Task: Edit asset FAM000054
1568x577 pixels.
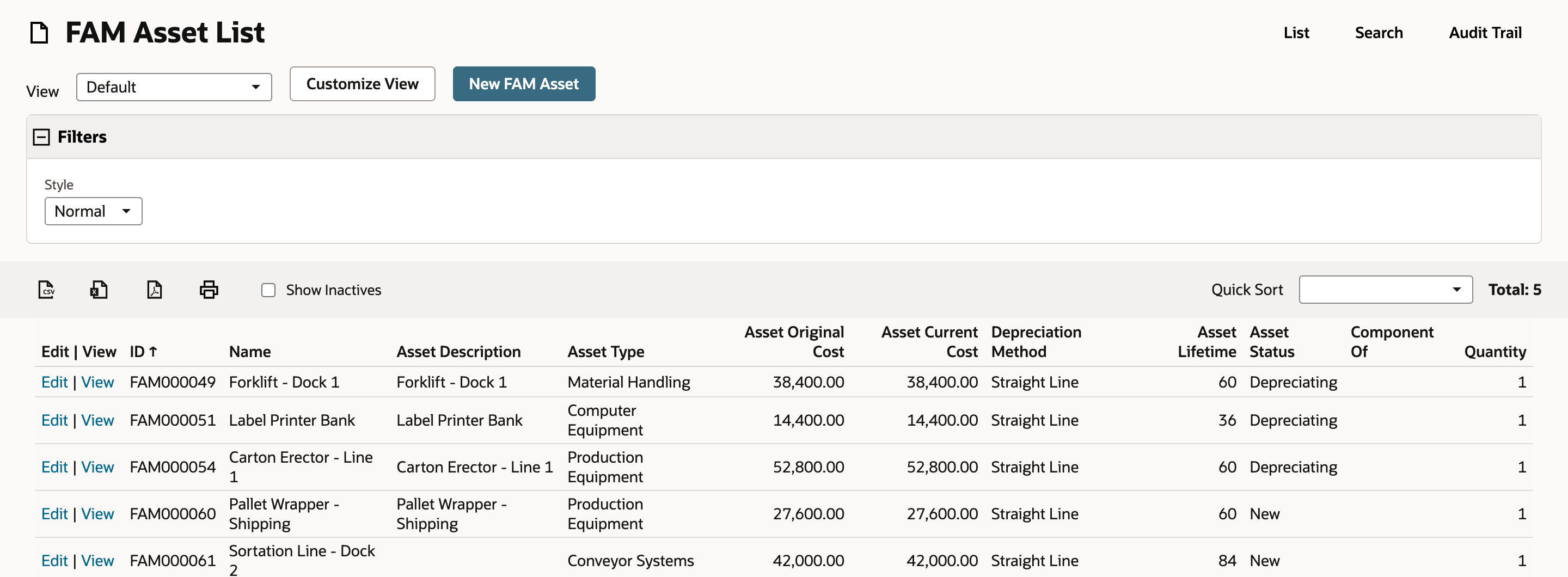Action: 54,468
